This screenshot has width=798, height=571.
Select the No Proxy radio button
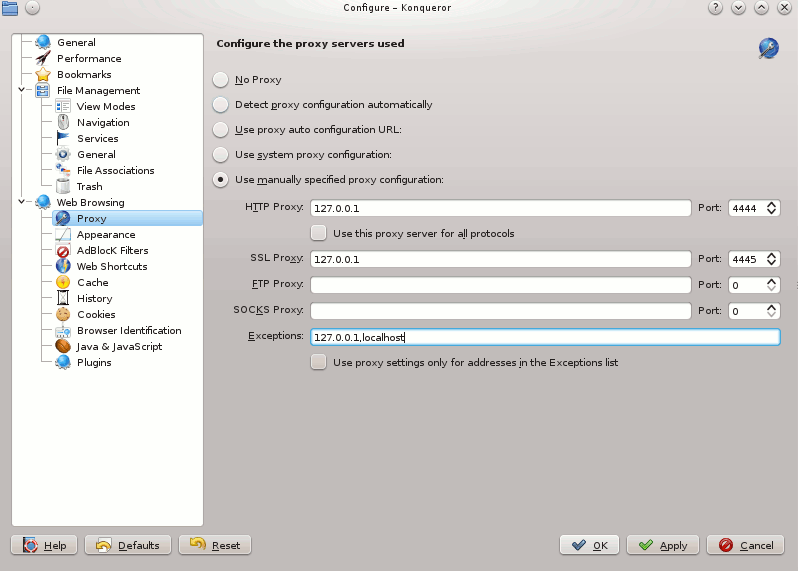click(220, 79)
